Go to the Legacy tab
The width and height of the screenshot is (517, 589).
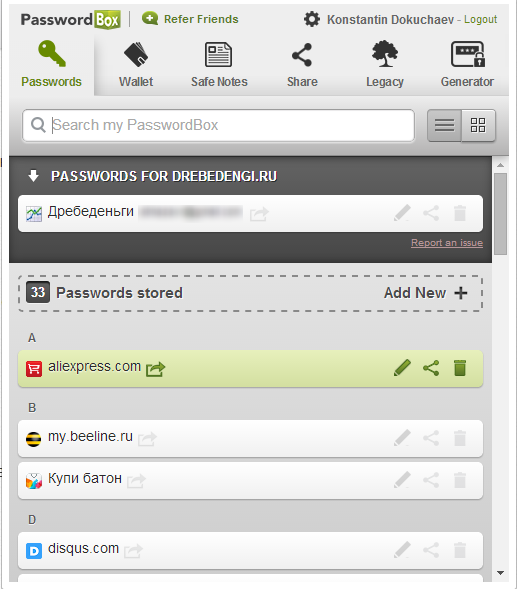[385, 65]
